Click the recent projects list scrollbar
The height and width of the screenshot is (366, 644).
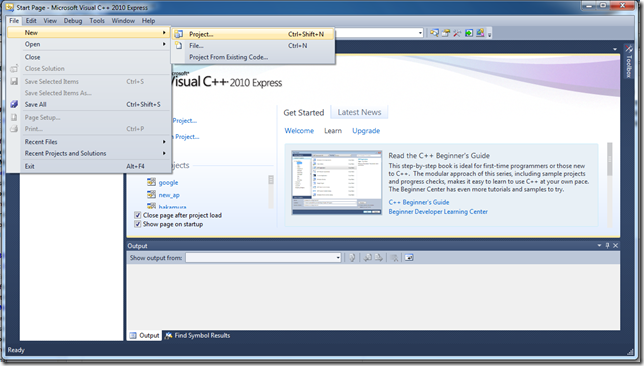[x=271, y=191]
